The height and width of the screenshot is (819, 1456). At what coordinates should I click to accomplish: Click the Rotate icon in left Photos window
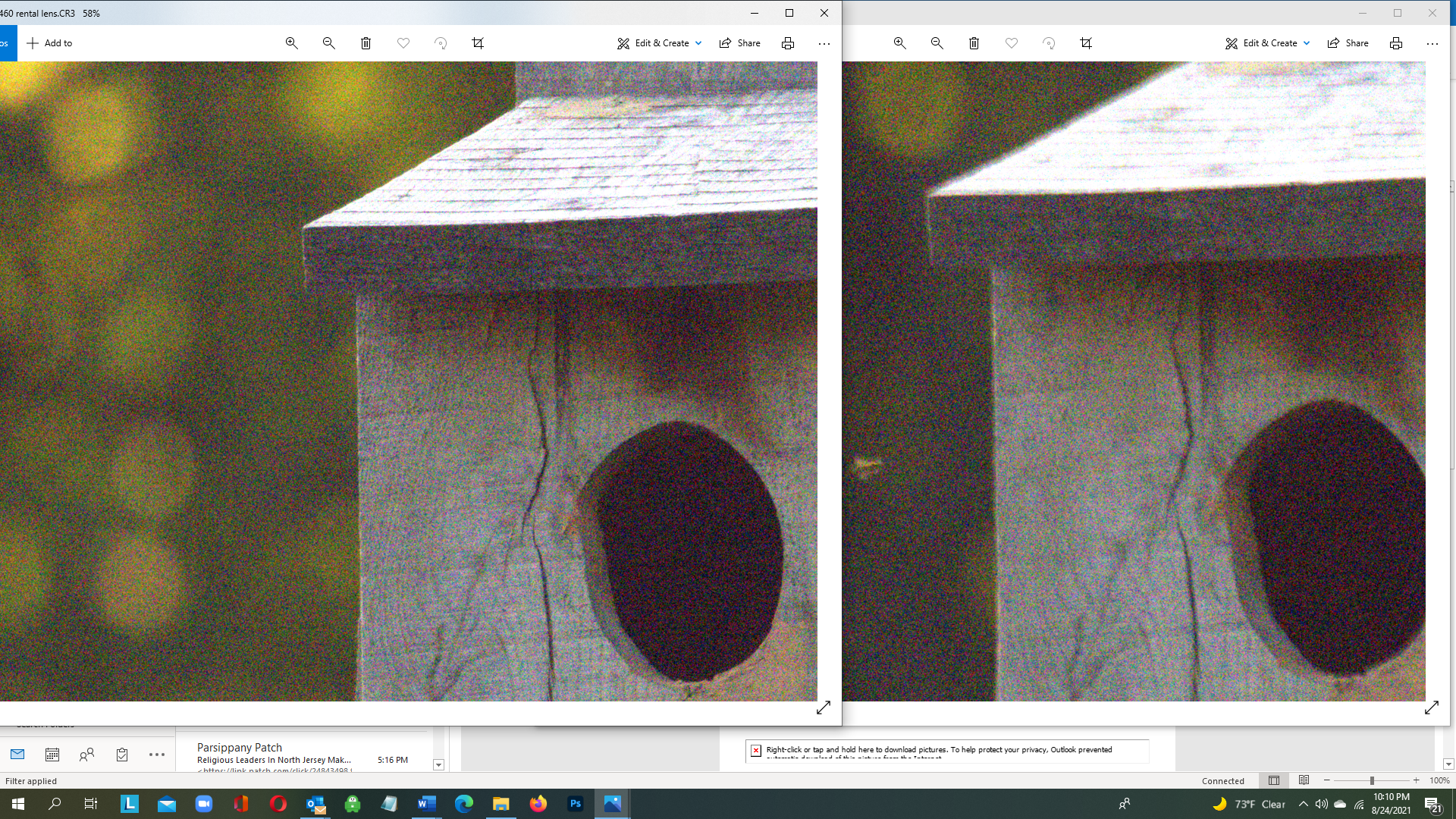coord(441,43)
